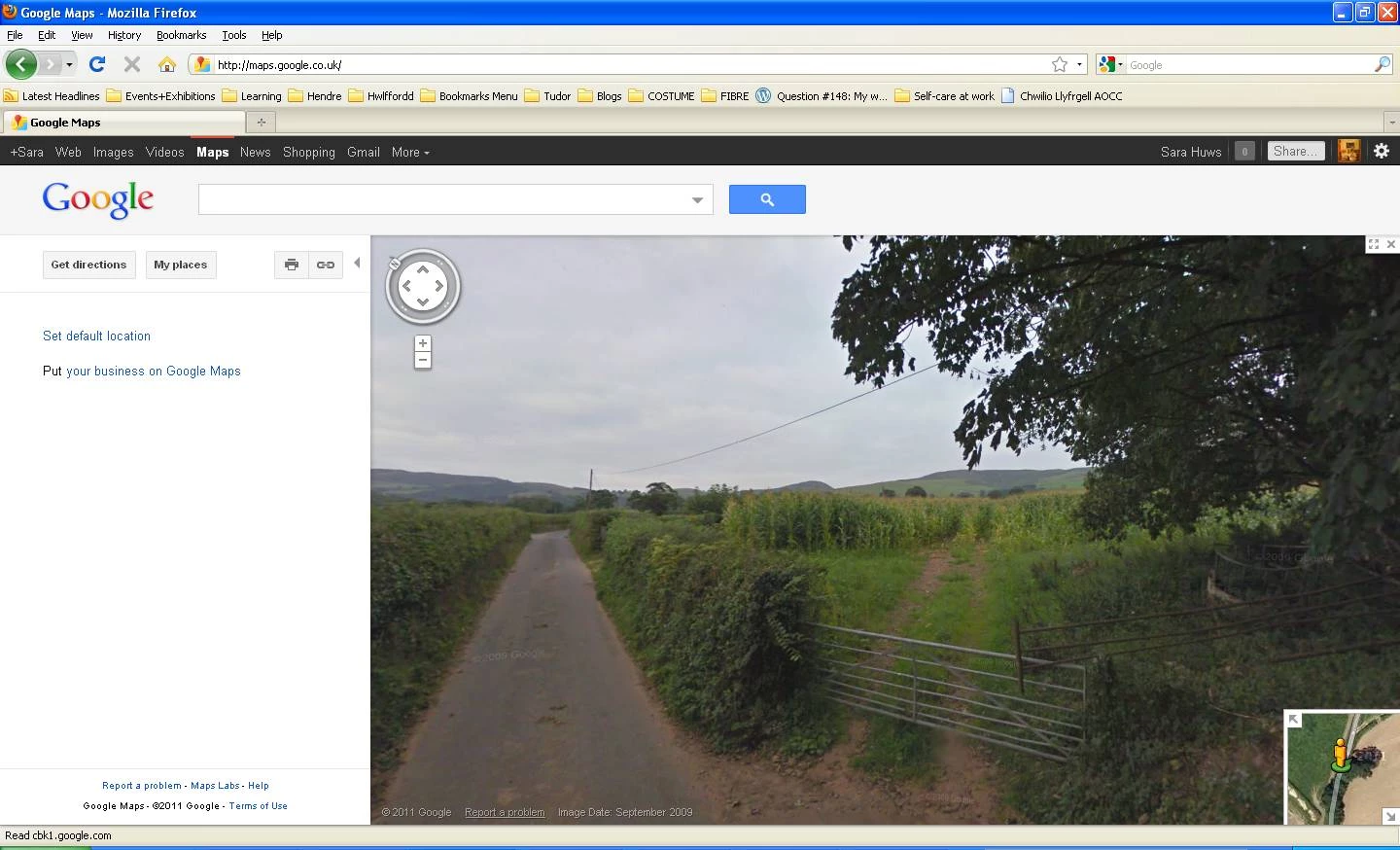This screenshot has height=850, width=1400.
Task: Zoom in with the plus button
Action: click(x=423, y=343)
